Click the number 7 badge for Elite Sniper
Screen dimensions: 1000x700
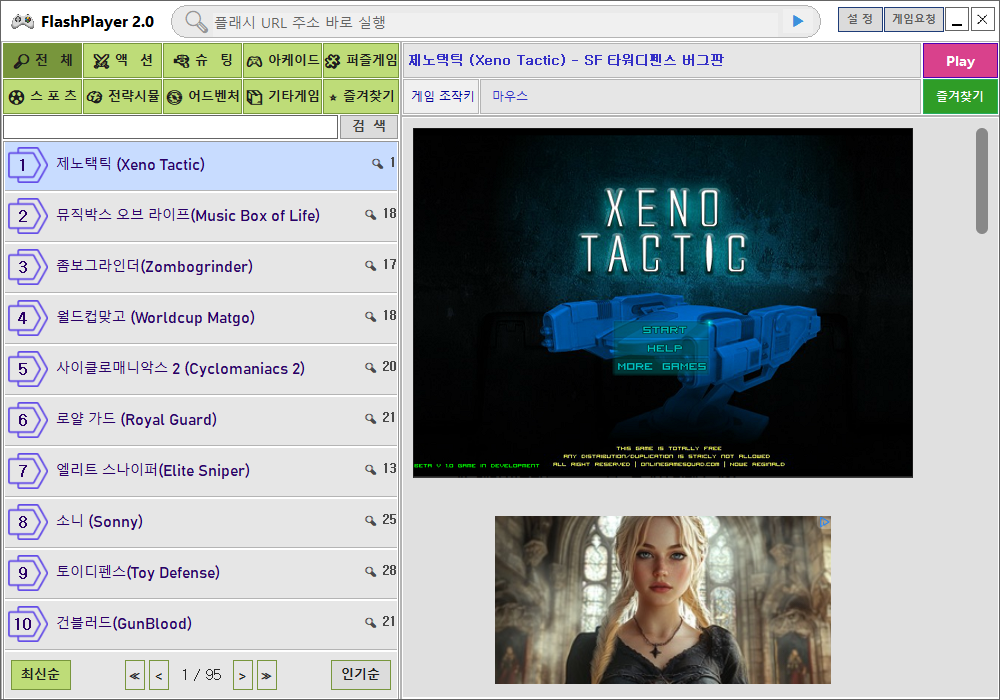tap(27, 471)
